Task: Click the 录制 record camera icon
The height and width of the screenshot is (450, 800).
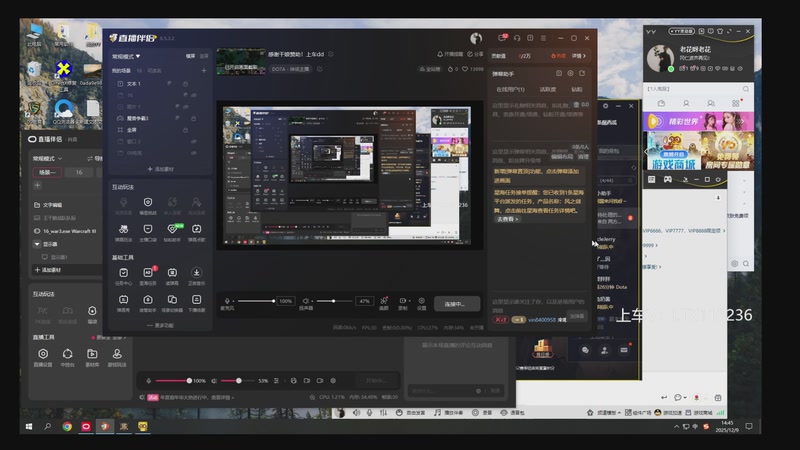Action: [x=402, y=301]
